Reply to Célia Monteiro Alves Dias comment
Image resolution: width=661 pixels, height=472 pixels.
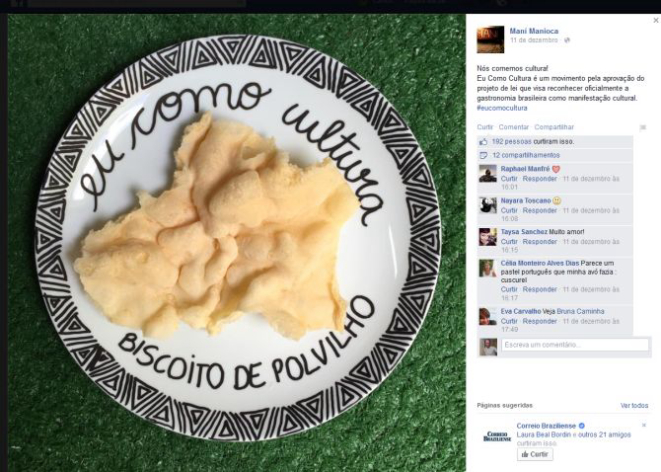point(540,290)
